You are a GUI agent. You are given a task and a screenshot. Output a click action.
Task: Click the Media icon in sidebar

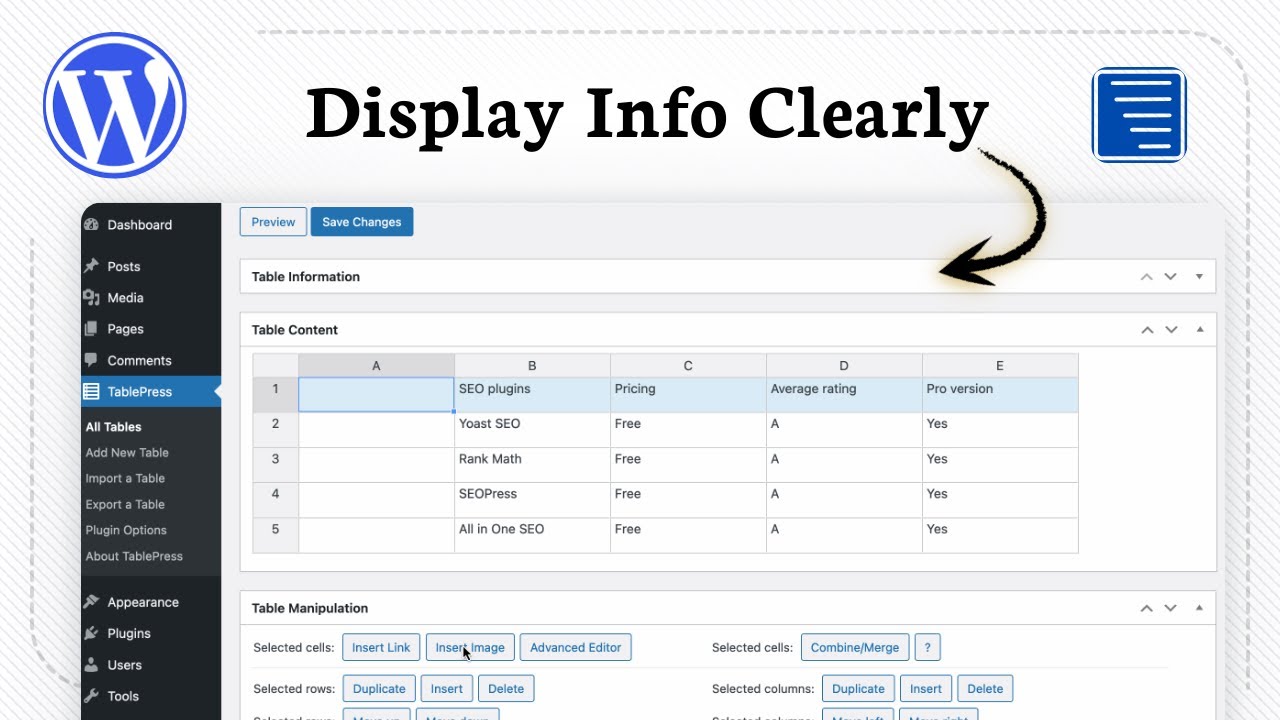91,297
